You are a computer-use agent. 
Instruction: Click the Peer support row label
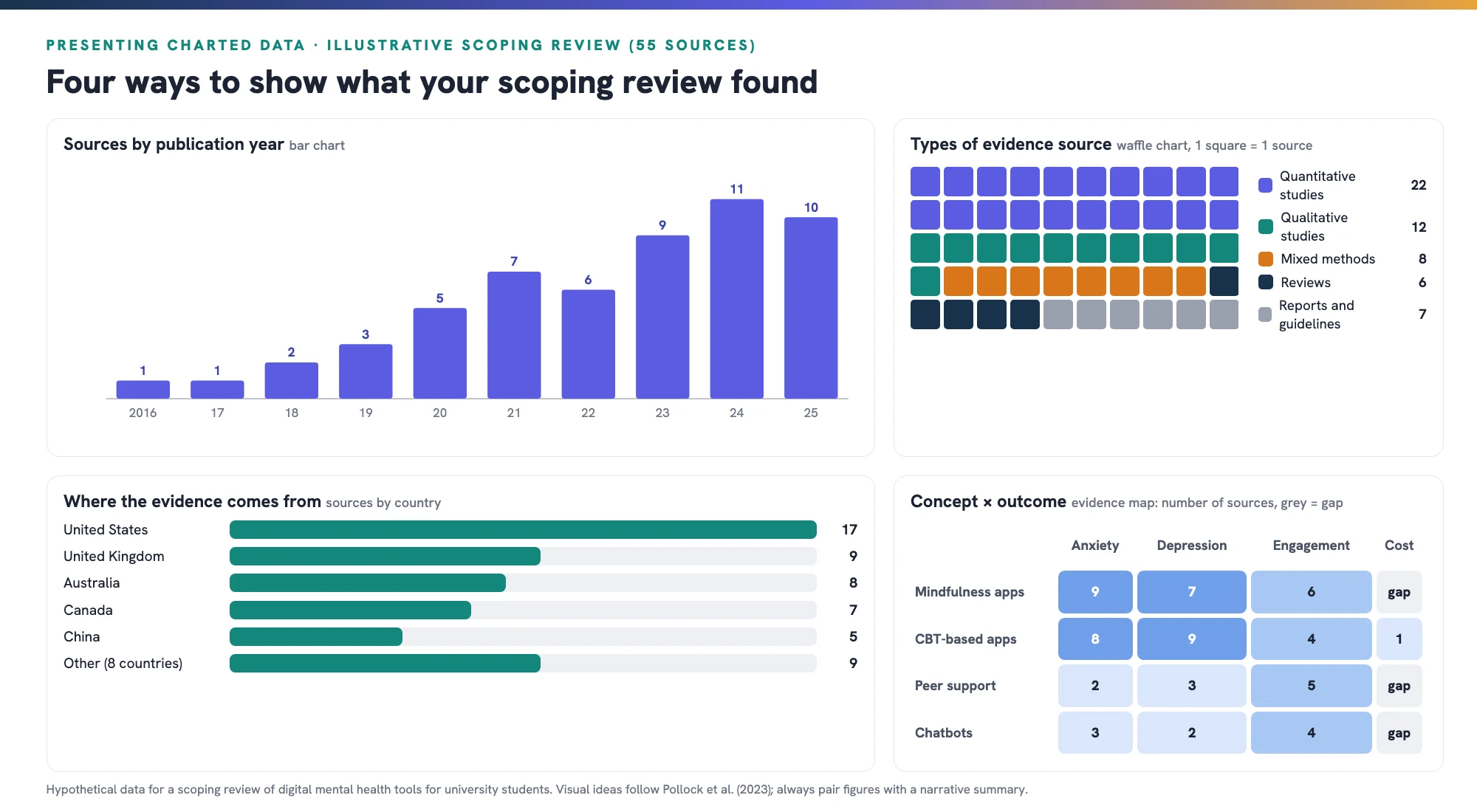pos(956,686)
